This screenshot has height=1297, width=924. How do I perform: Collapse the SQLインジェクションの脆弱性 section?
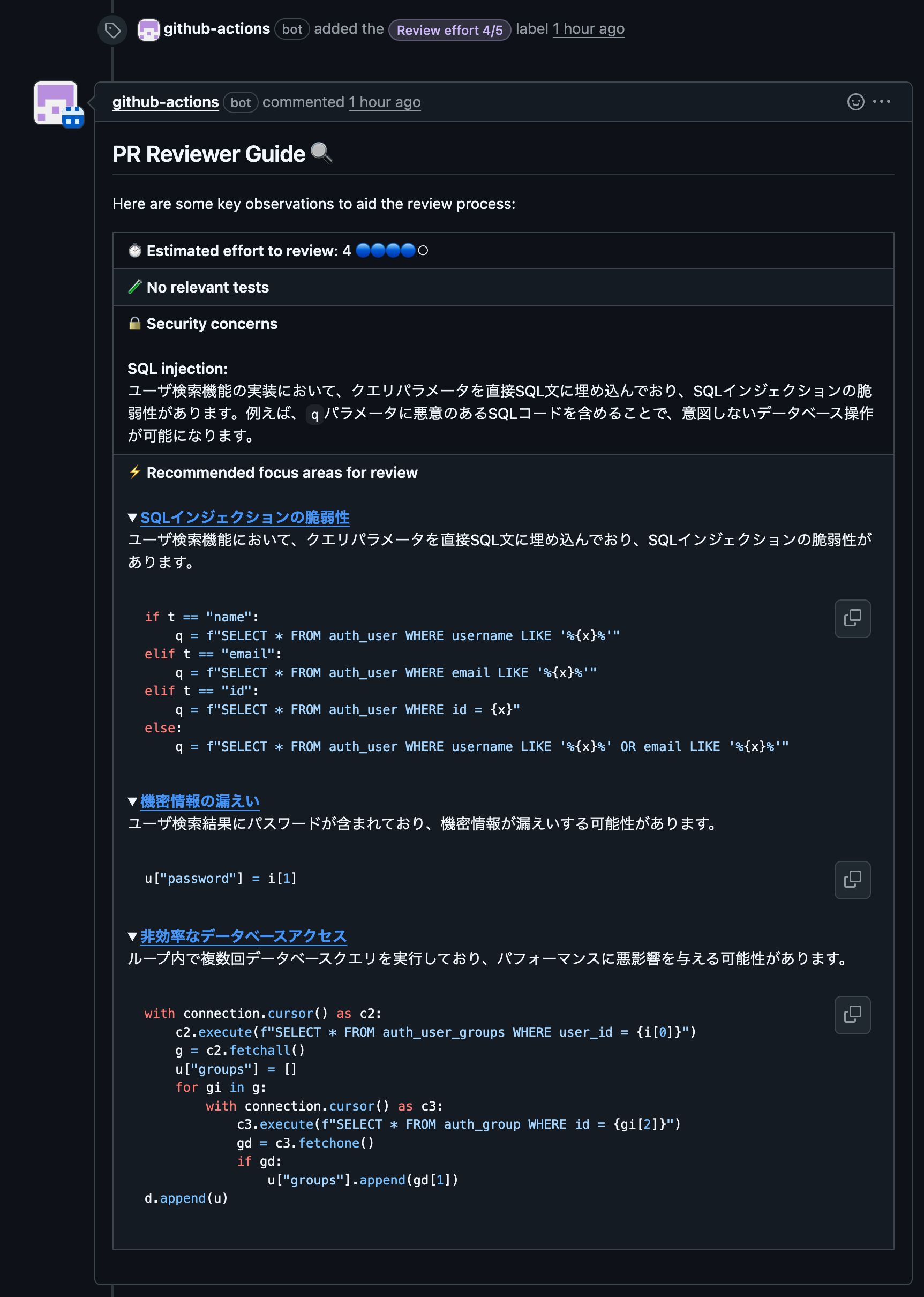pyautogui.click(x=132, y=518)
